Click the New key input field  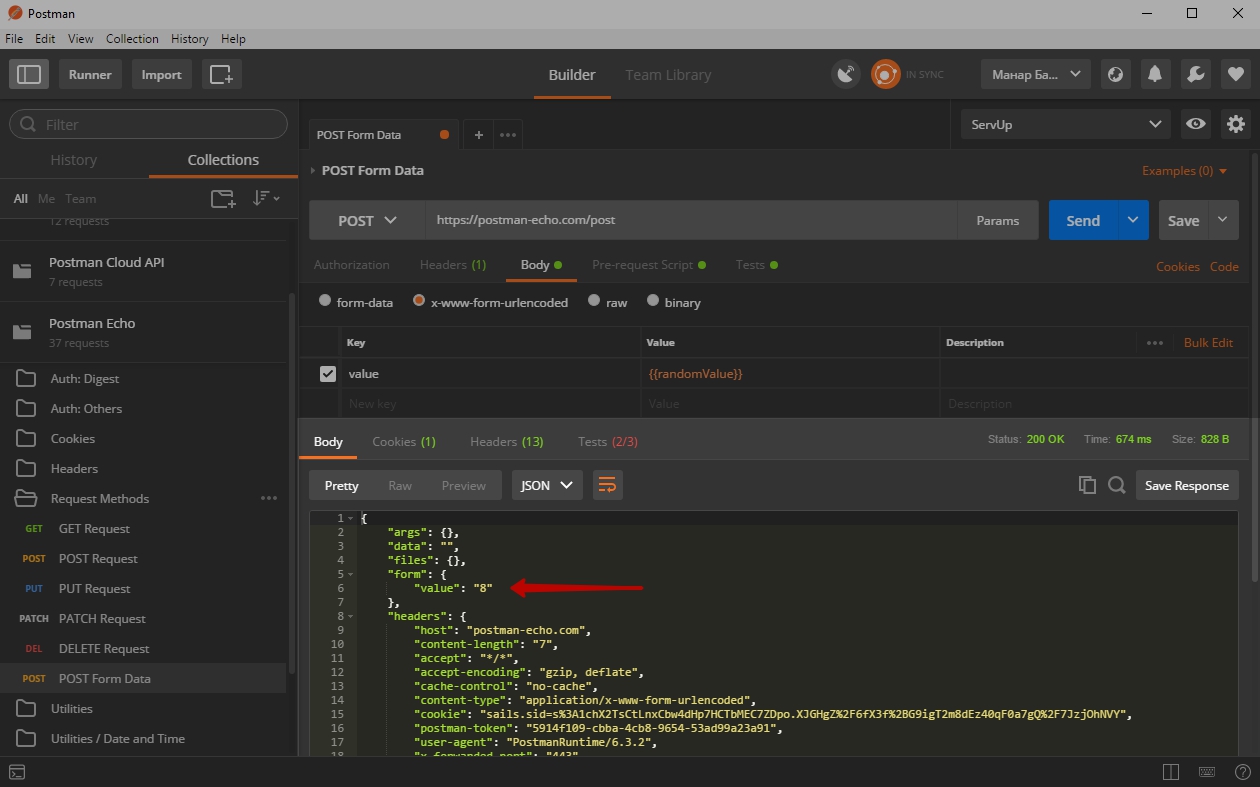pos(491,404)
